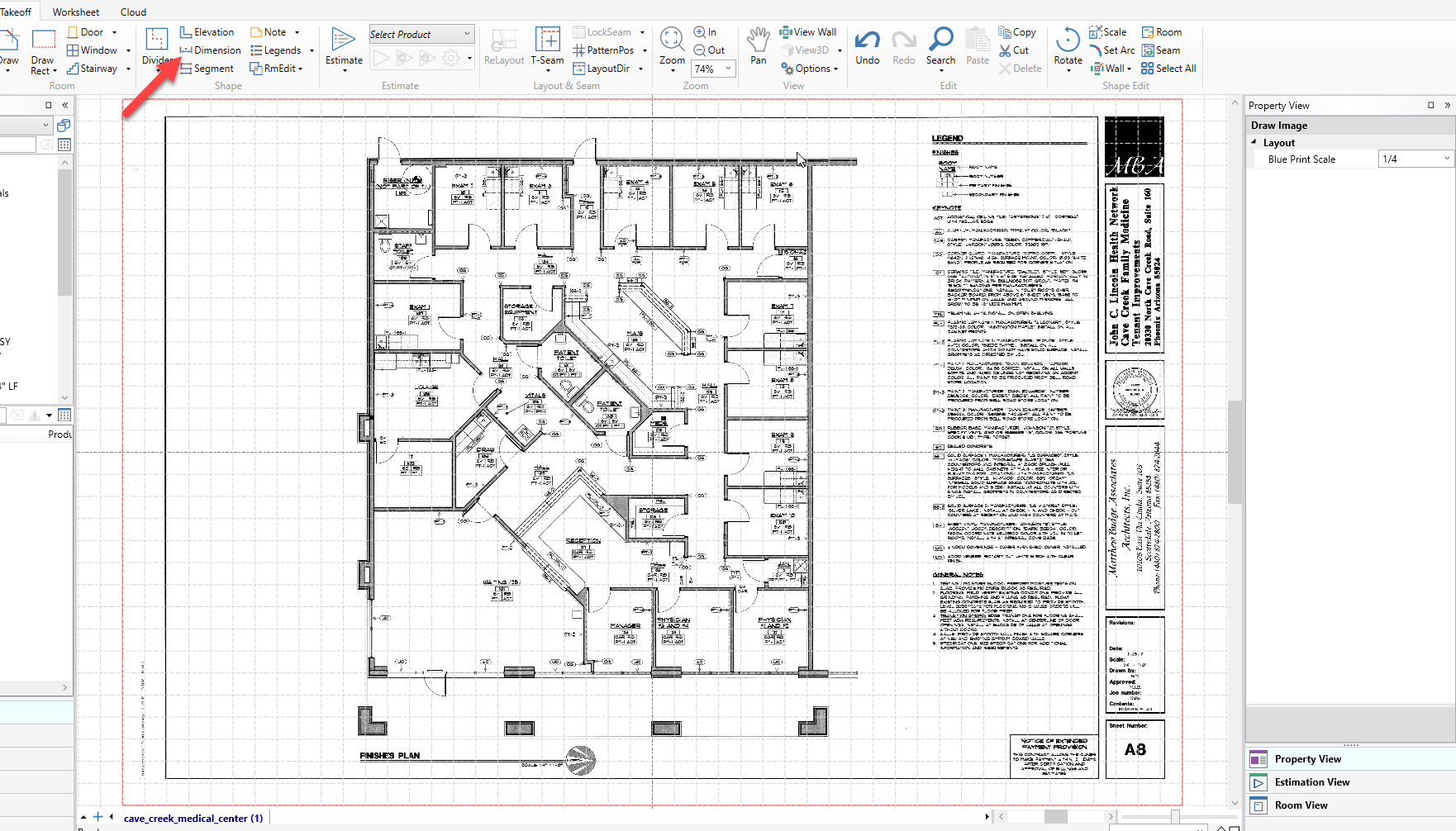Click Select All shapes
The image size is (1456, 831).
coord(1168,69)
